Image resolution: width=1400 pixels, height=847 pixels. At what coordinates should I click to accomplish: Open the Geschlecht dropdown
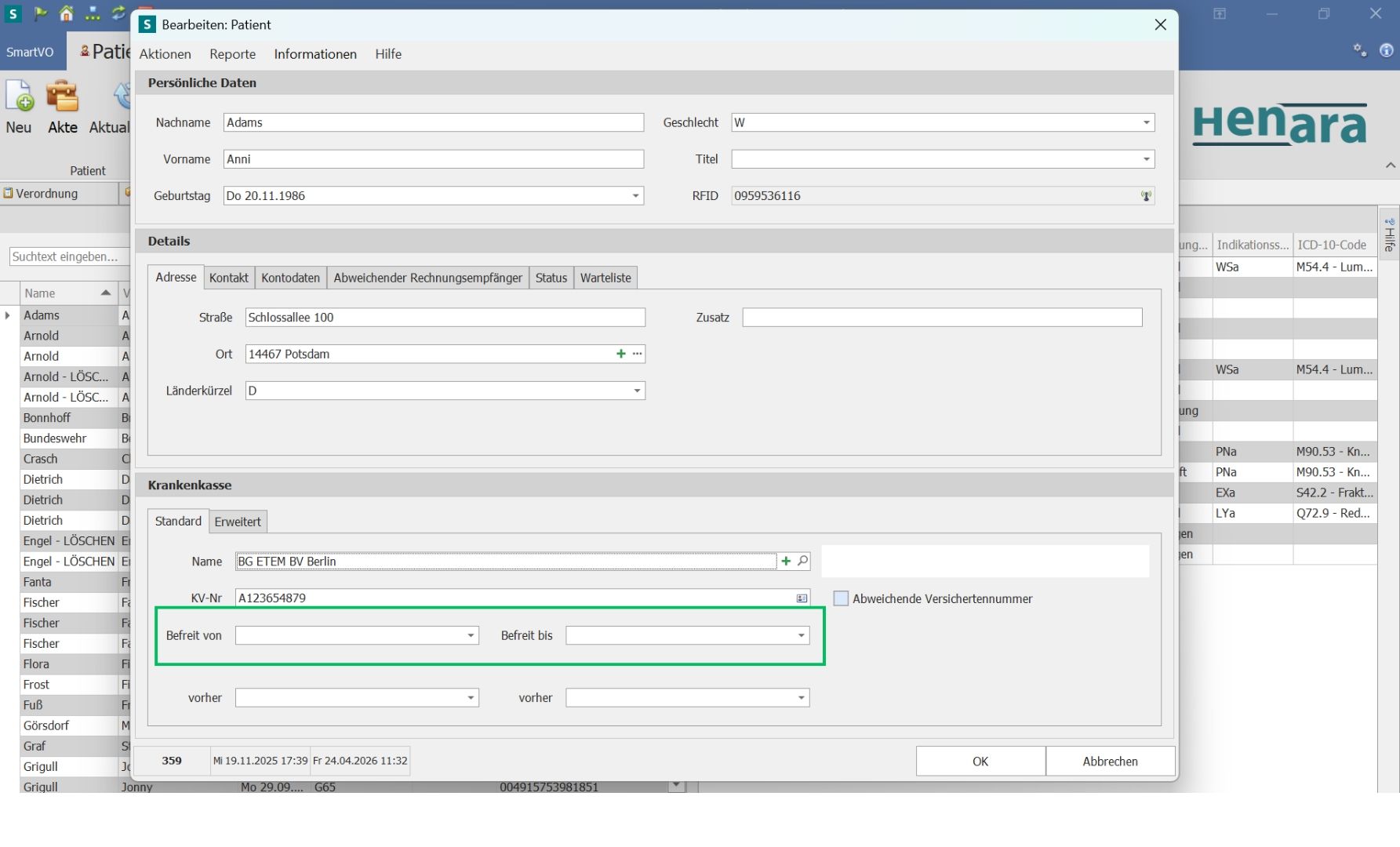coord(1146,122)
